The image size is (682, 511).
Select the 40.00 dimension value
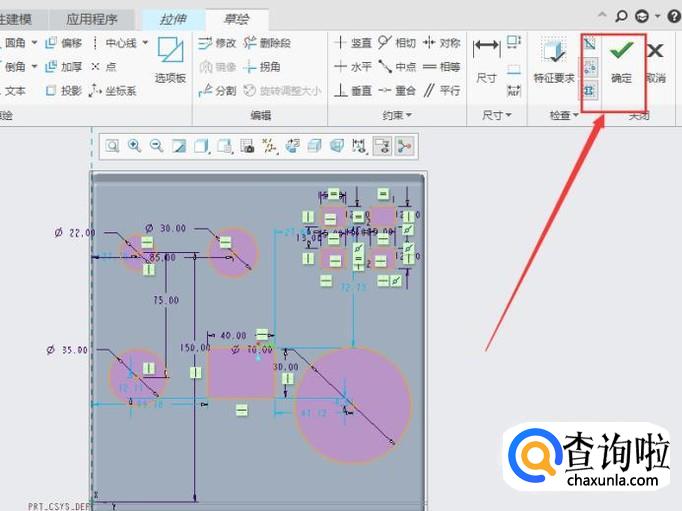(234, 336)
